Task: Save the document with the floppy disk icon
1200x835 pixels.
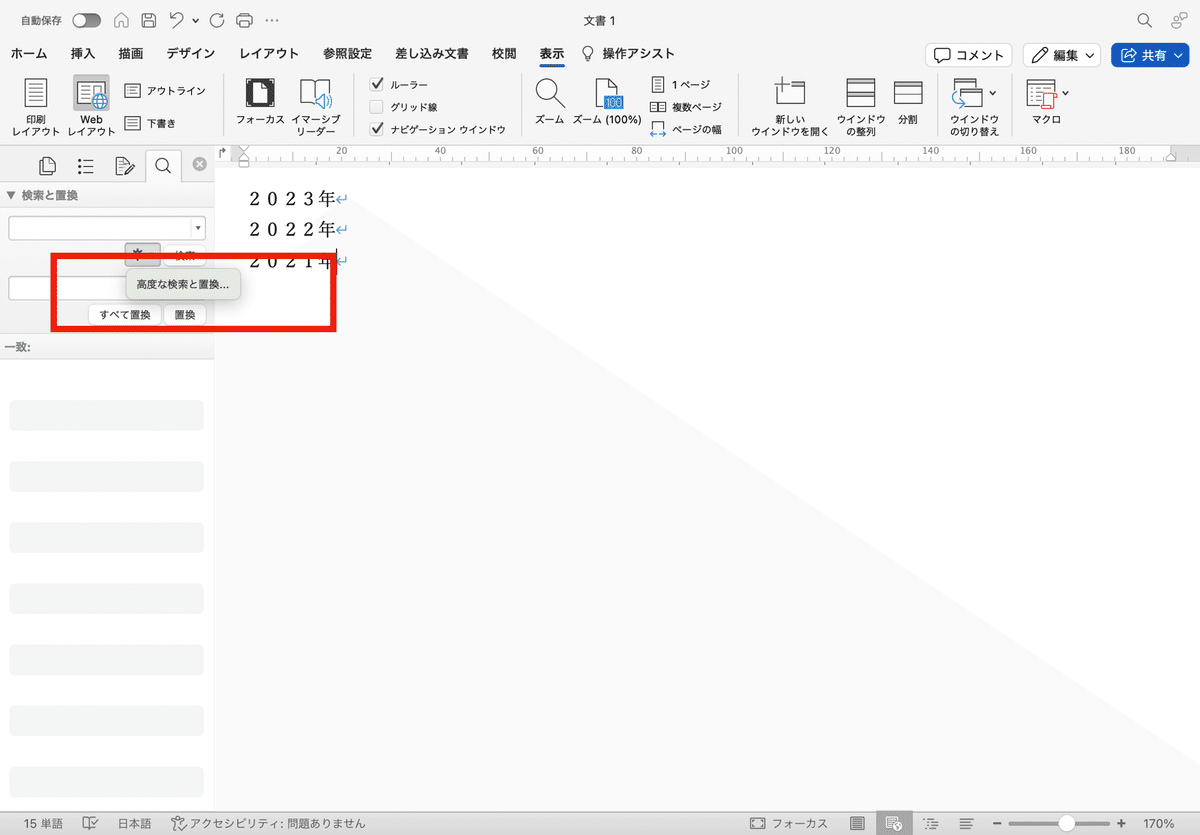Action: coord(148,20)
